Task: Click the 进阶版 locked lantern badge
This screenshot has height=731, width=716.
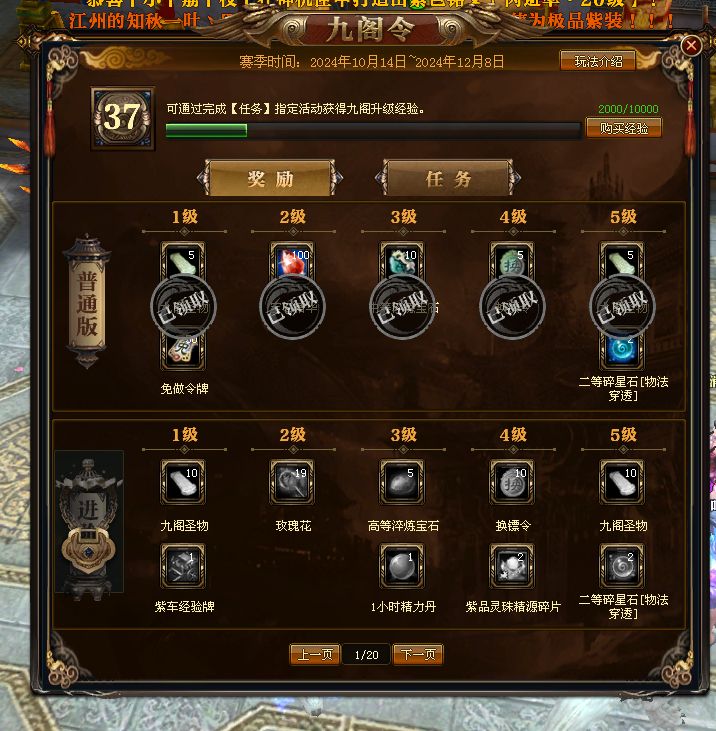Action: tap(89, 522)
